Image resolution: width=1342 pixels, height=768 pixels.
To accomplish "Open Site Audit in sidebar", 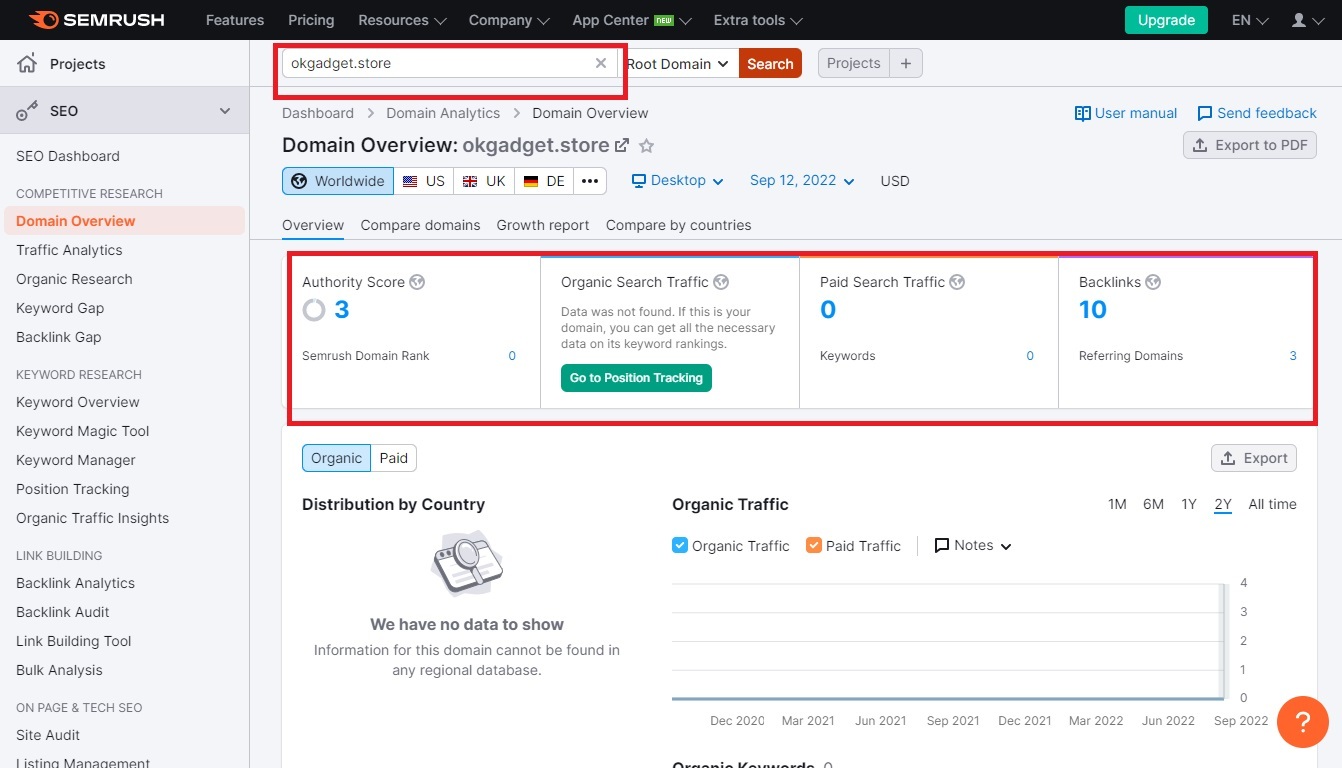I will [x=48, y=735].
